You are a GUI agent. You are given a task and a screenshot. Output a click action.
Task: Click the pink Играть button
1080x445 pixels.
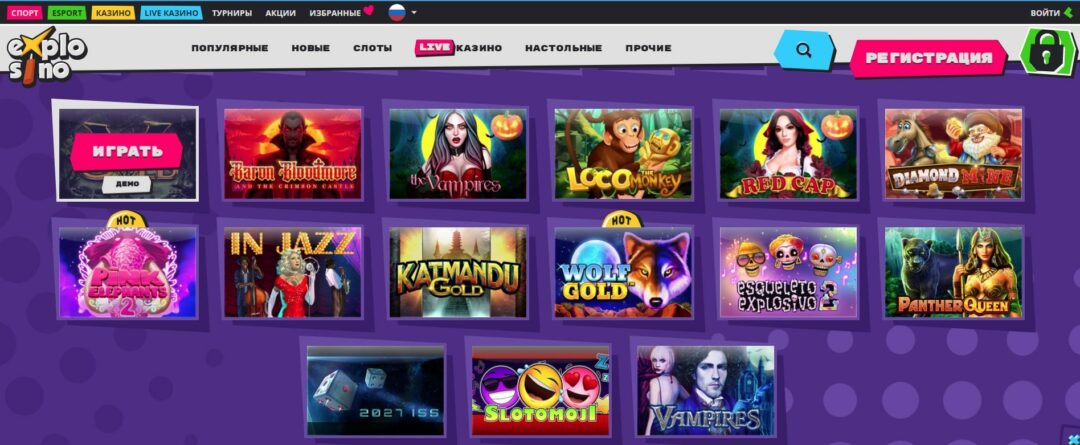pyautogui.click(x=126, y=152)
